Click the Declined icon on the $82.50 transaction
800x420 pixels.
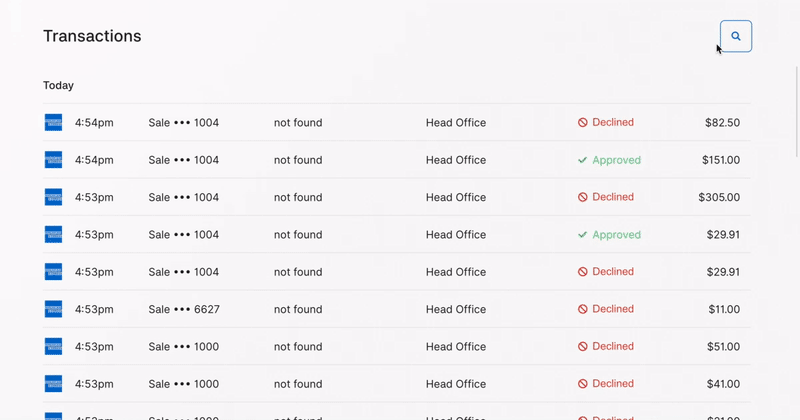point(582,123)
